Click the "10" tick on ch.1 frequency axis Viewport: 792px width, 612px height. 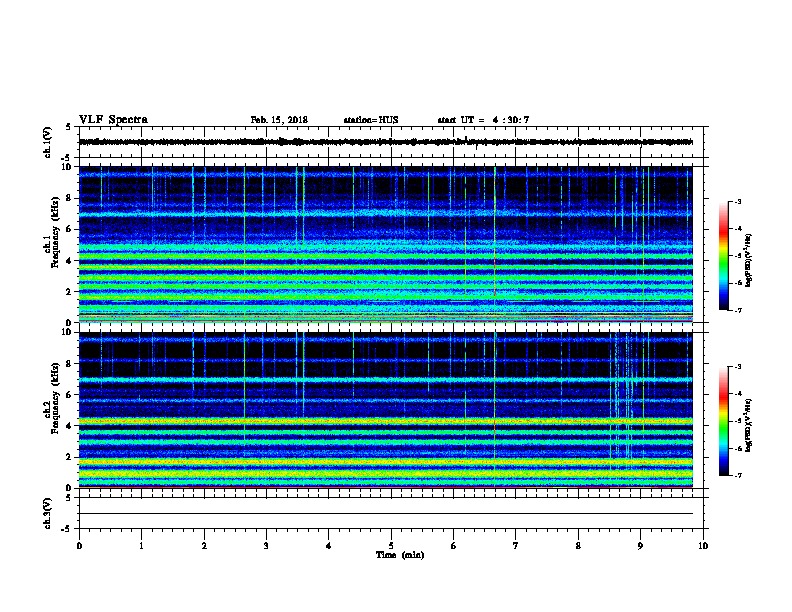pos(68,167)
